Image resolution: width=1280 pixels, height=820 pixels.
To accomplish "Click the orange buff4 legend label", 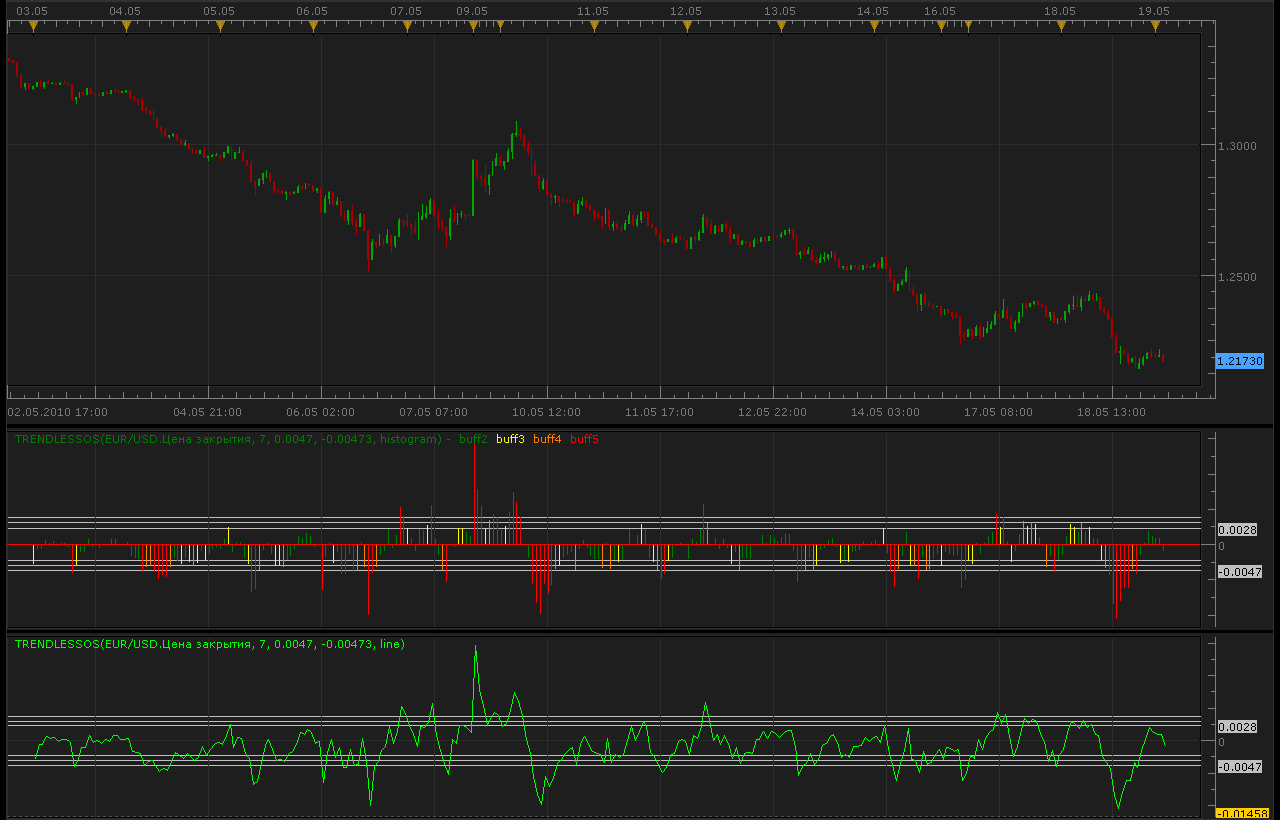I will point(547,439).
